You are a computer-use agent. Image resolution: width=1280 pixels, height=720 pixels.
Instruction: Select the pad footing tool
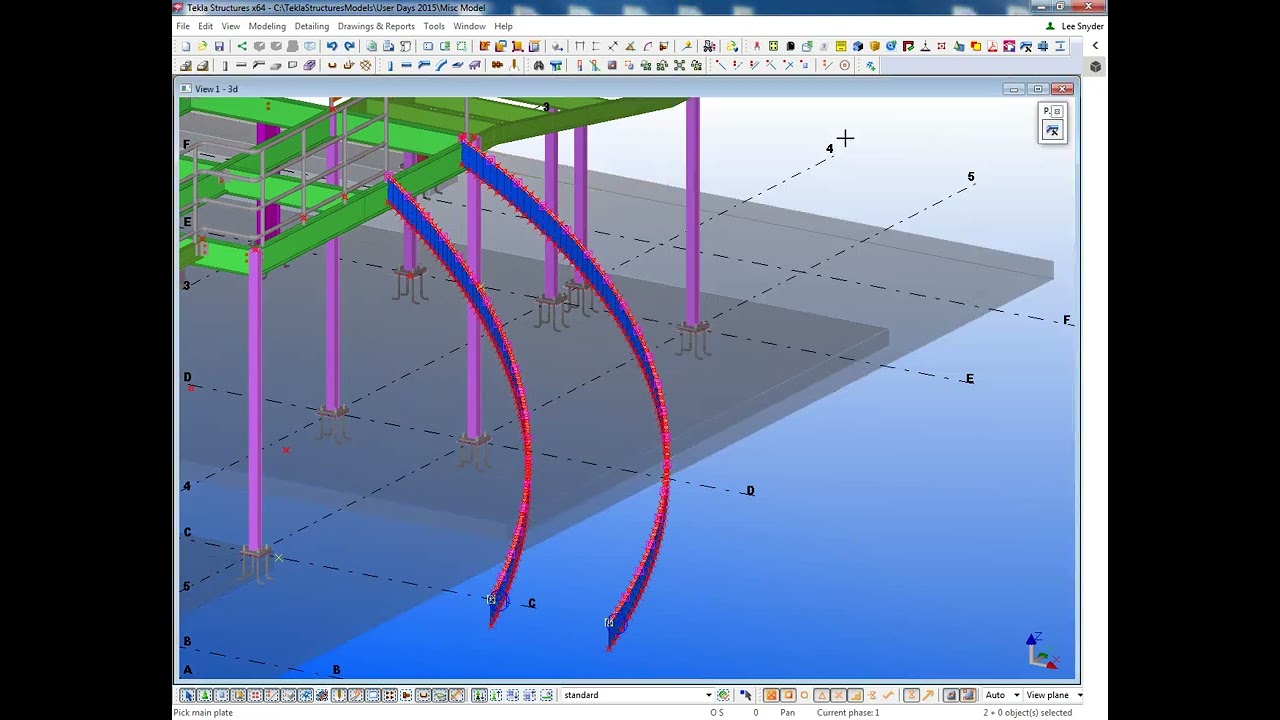click(x=186, y=65)
